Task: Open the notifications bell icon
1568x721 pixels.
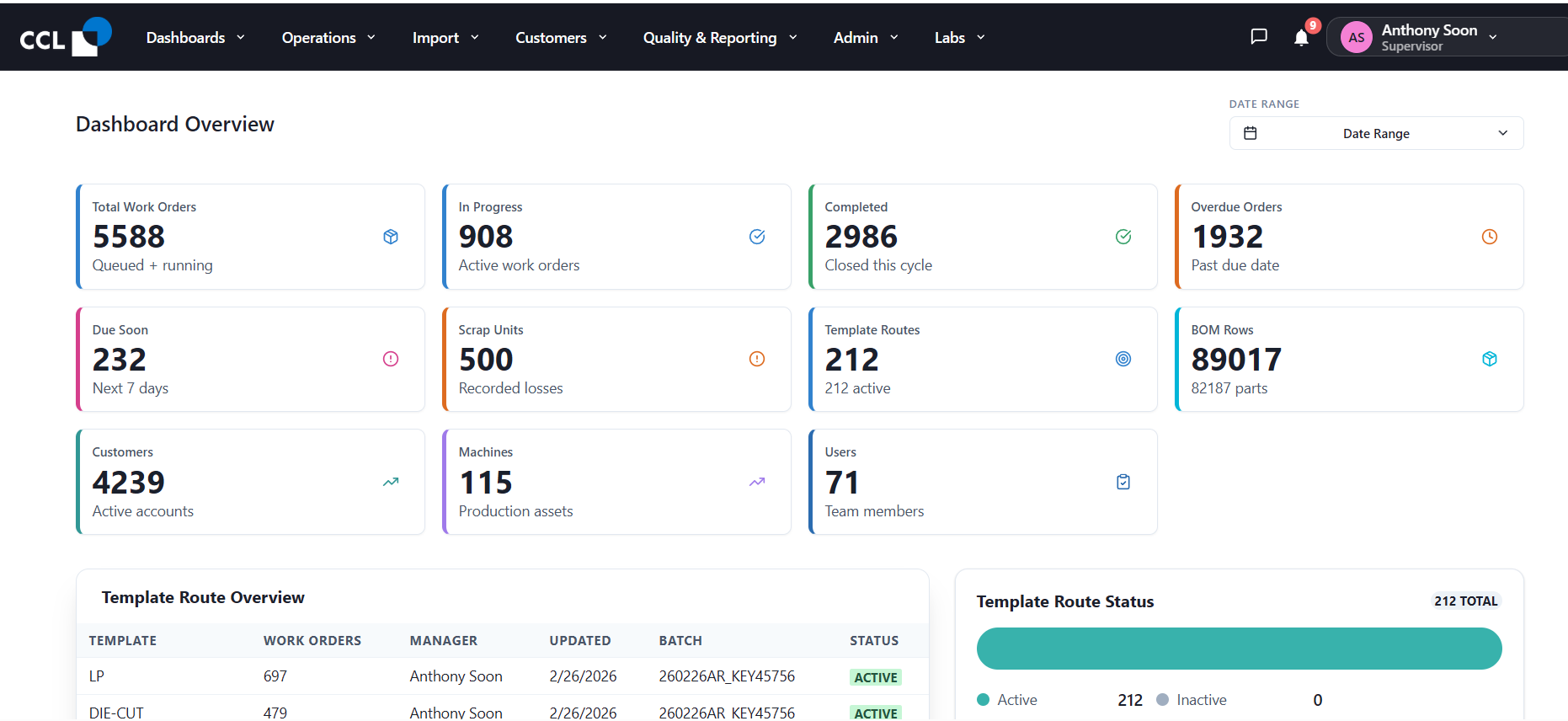Action: (x=1301, y=37)
